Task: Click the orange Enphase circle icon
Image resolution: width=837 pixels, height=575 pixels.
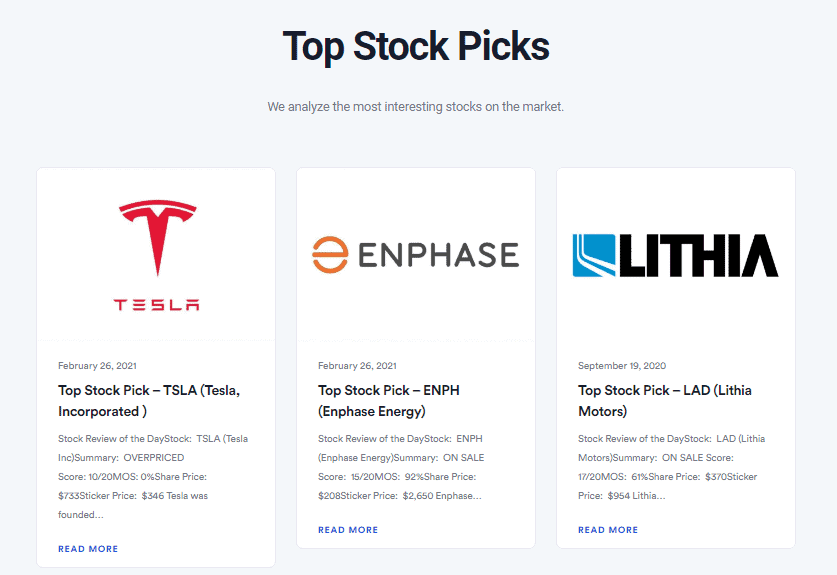Action: point(329,254)
